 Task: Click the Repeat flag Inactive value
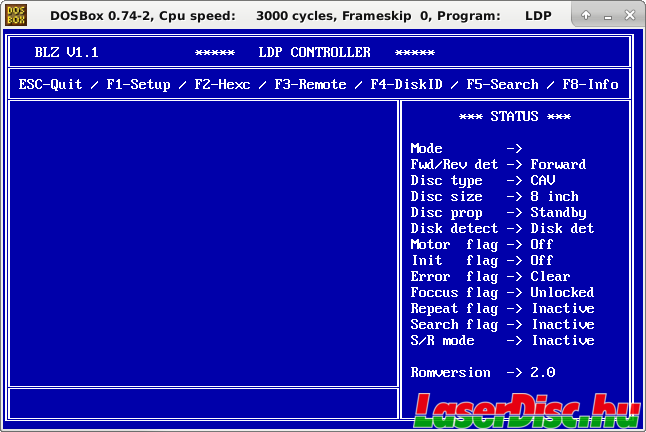pyautogui.click(x=563, y=309)
